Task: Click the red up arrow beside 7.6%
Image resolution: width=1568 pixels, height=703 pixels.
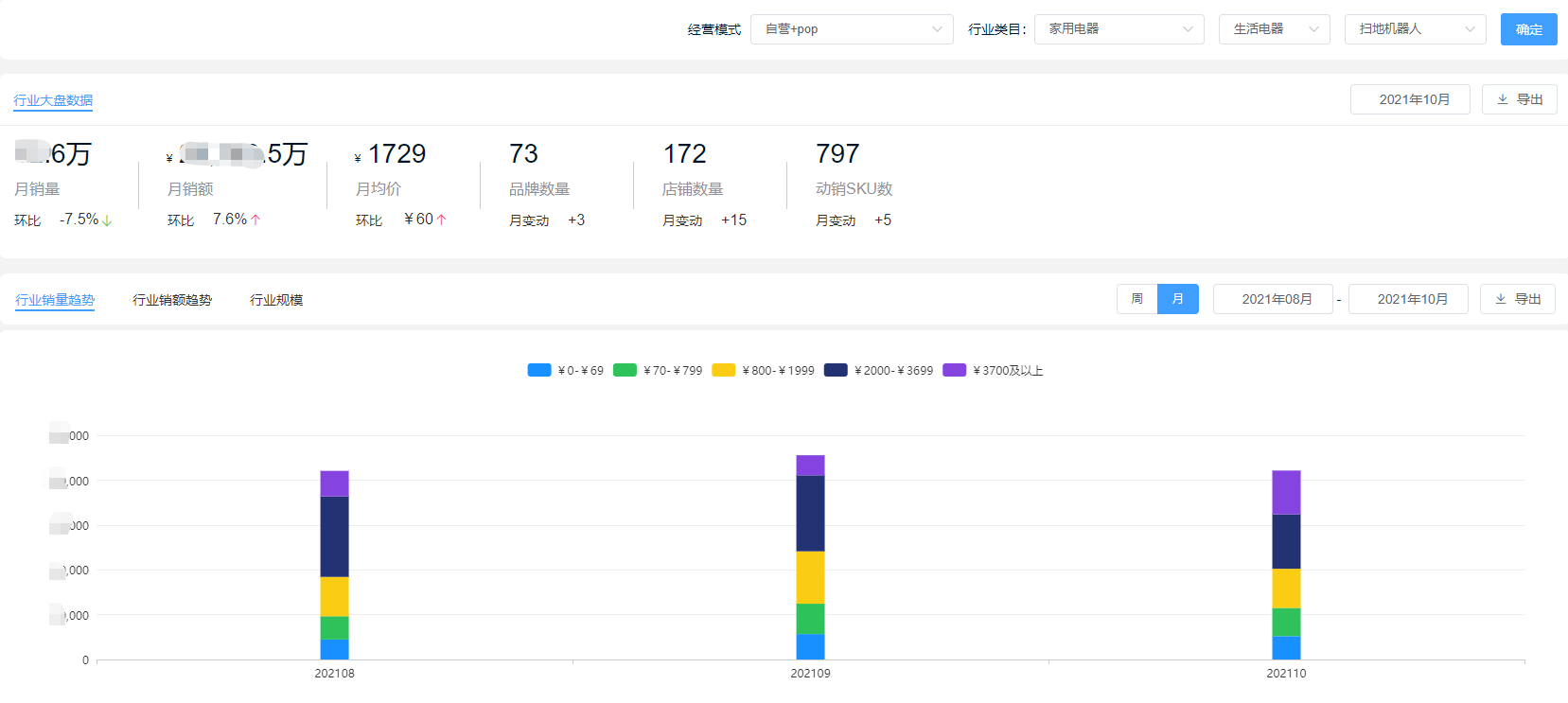Action: click(x=255, y=220)
